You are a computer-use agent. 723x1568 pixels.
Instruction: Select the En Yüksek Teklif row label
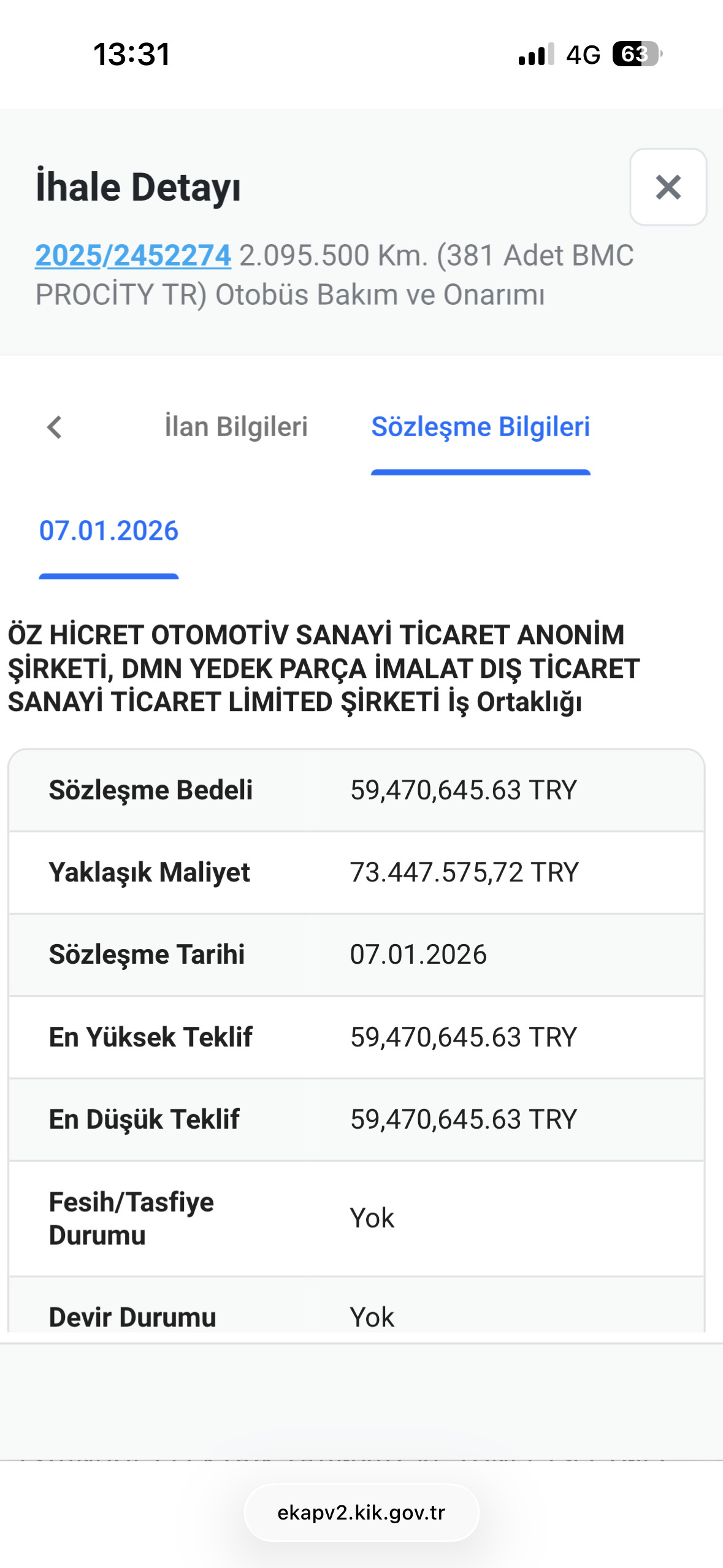tap(151, 1037)
